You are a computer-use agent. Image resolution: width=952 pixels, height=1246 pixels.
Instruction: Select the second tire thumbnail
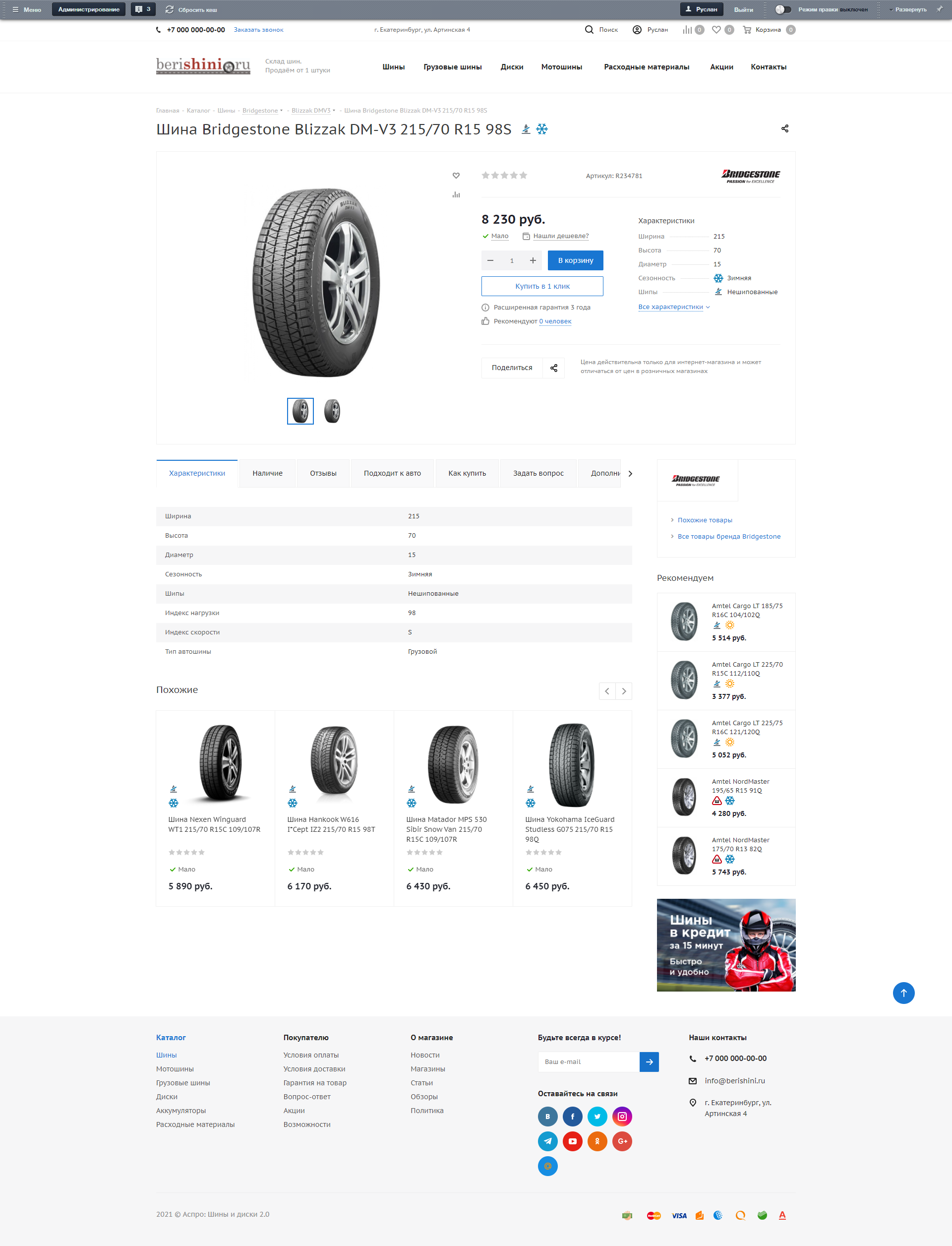click(x=332, y=411)
